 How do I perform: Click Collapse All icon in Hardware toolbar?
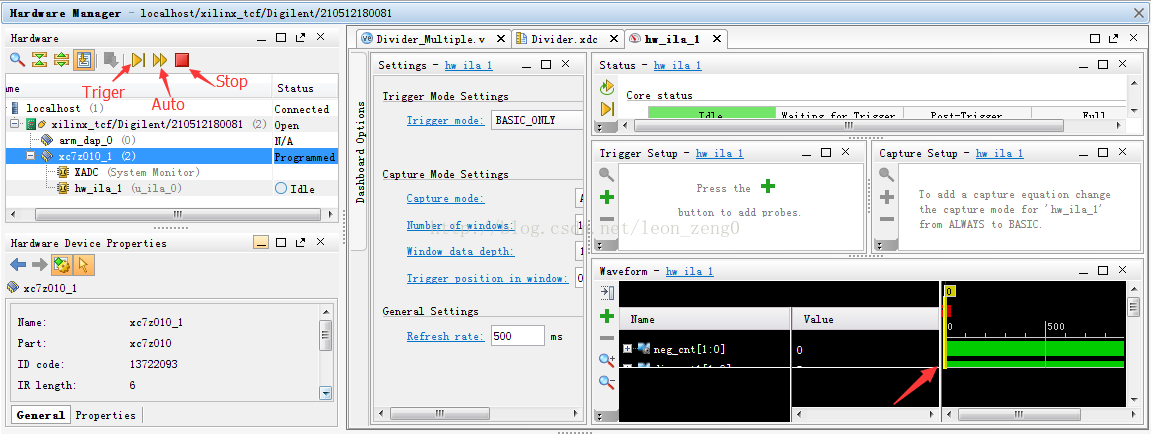click(x=40, y=59)
